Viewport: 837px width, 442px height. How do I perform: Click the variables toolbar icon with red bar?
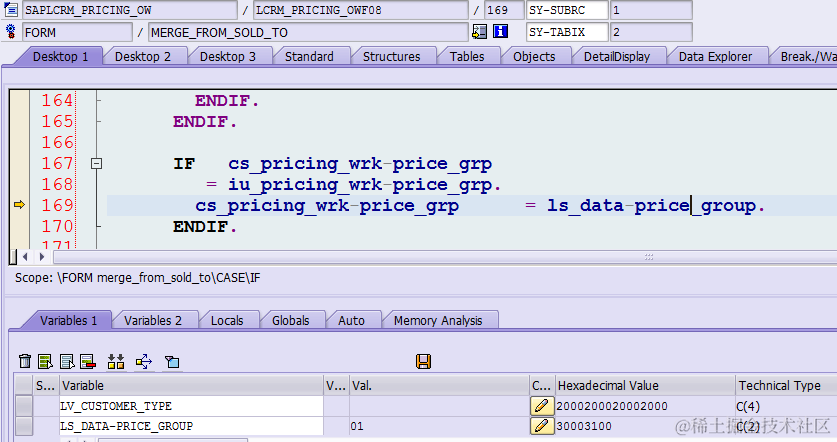click(88, 361)
